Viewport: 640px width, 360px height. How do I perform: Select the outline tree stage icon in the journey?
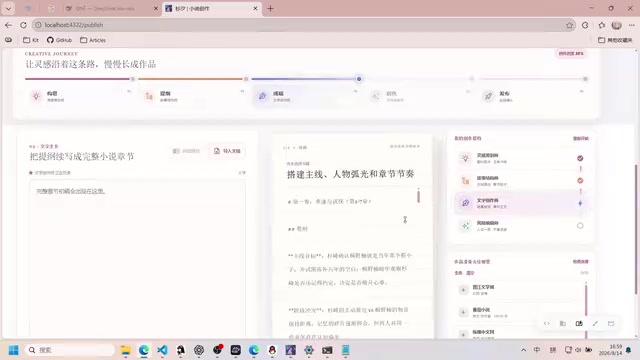pyautogui.click(x=149, y=96)
